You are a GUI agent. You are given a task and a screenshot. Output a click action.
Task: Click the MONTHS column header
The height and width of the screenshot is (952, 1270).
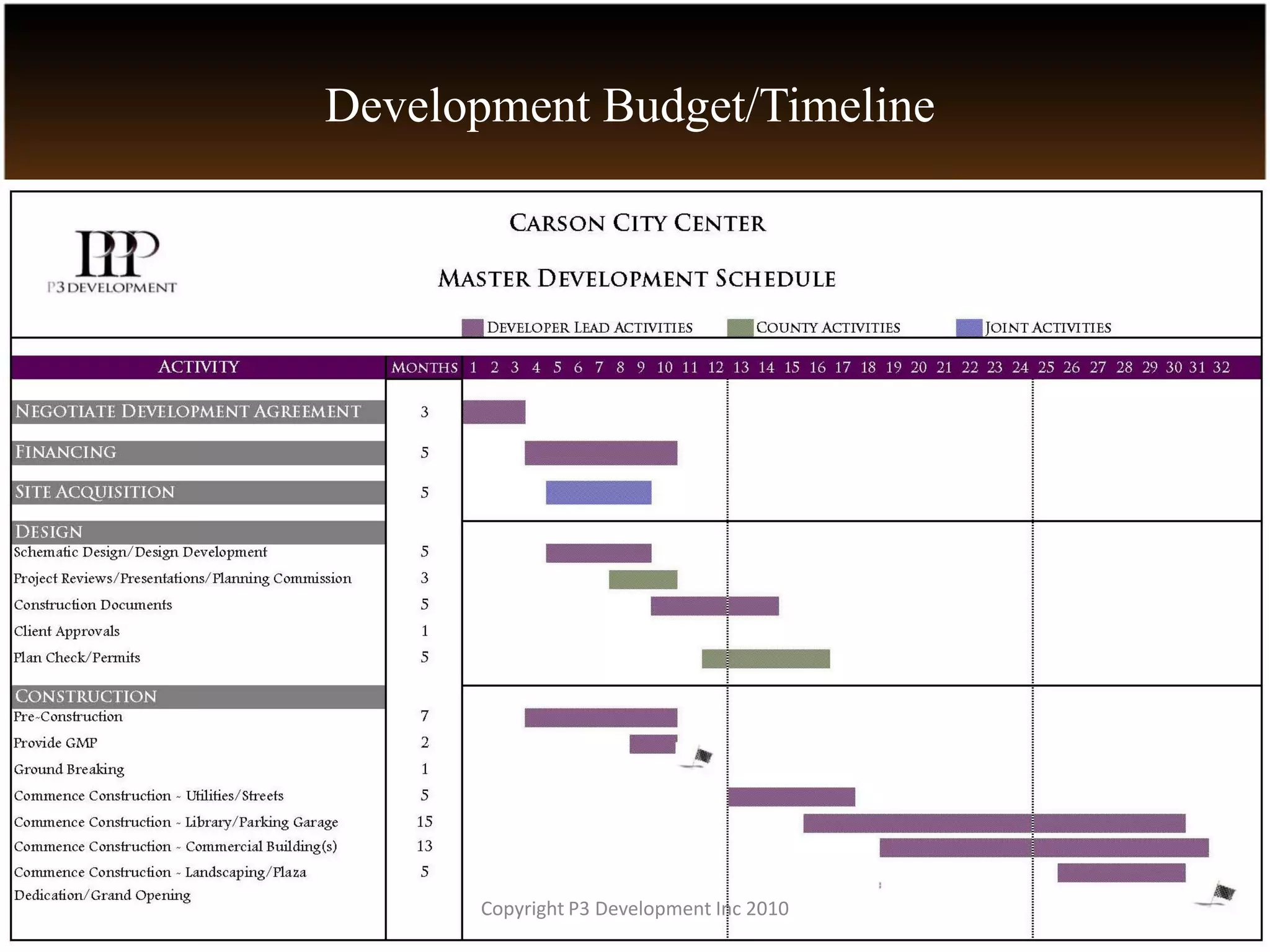[x=424, y=368]
